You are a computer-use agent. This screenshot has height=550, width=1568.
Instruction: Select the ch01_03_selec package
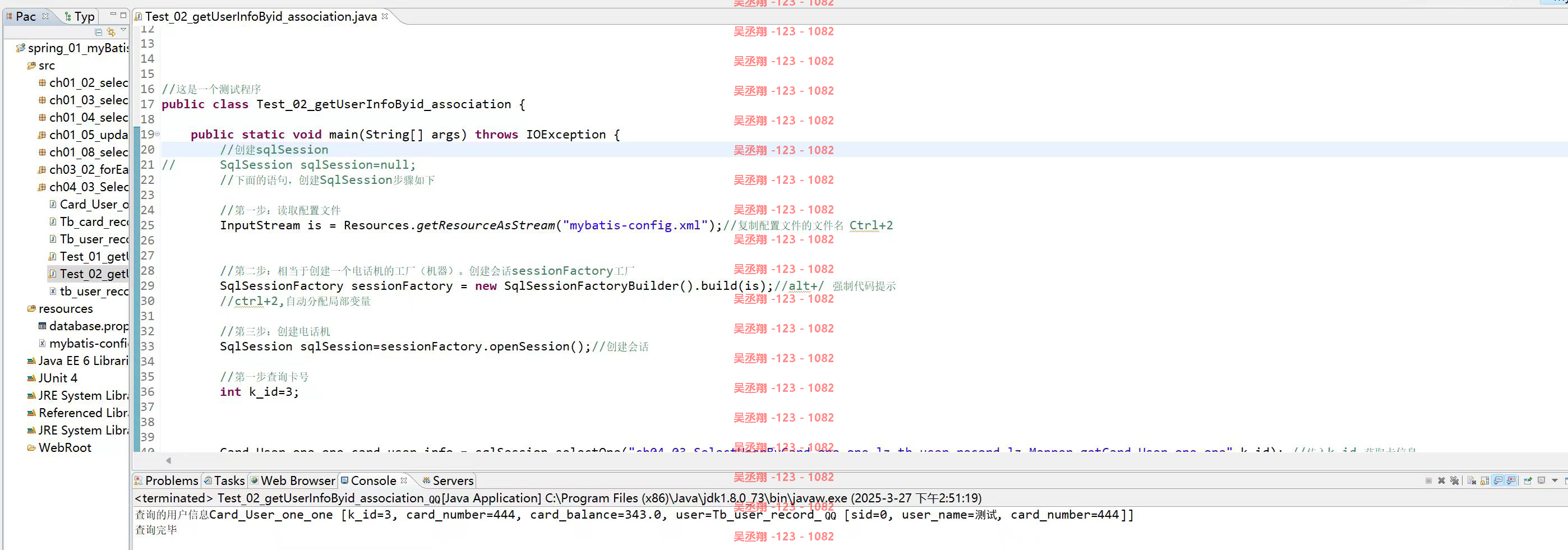tap(84, 100)
